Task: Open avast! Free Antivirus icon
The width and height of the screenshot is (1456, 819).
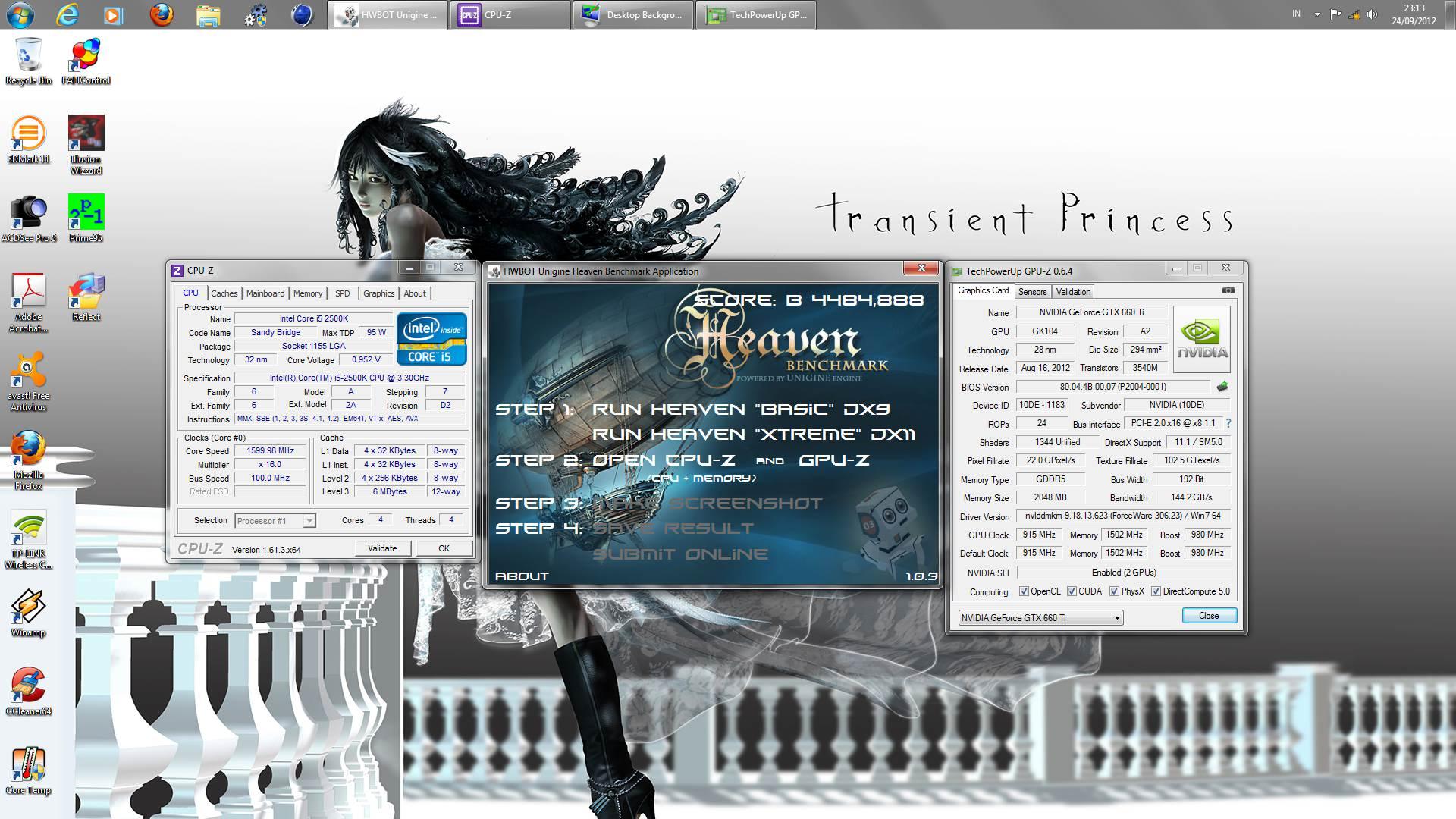Action: coord(29,382)
